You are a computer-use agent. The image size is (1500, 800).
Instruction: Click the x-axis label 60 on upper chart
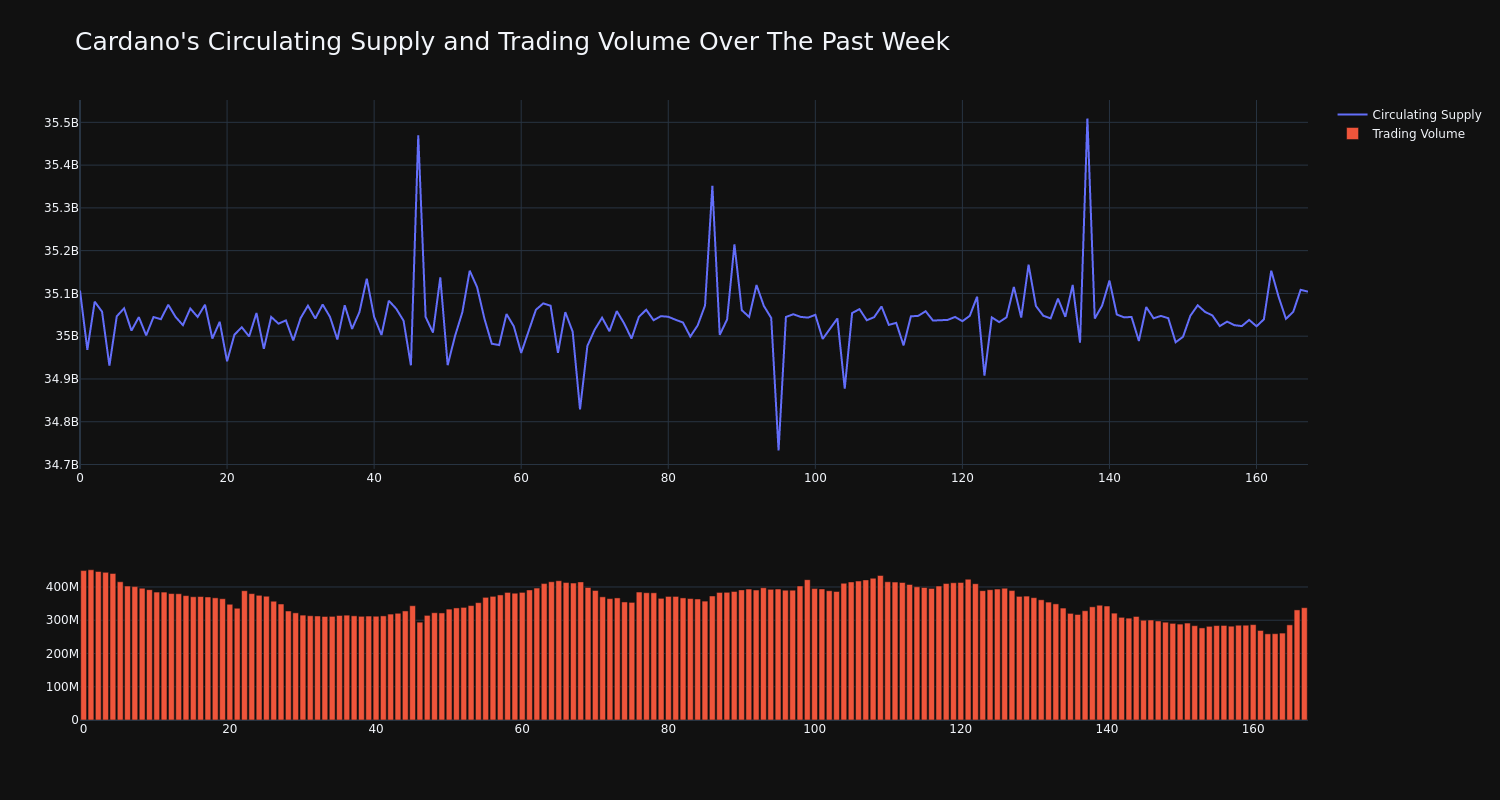[x=521, y=478]
